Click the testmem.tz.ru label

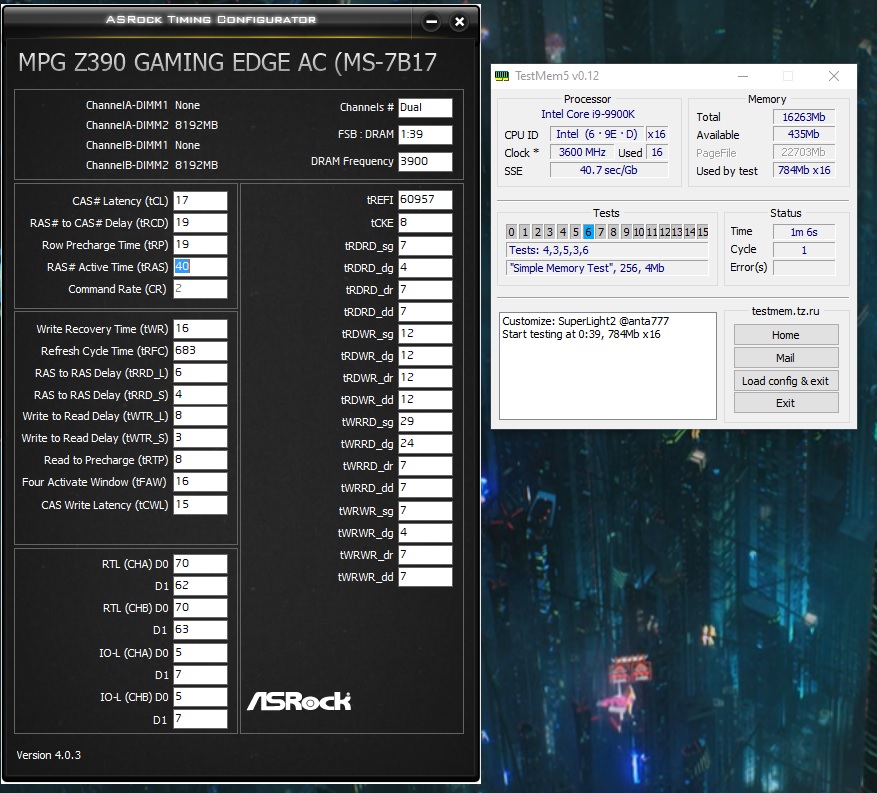coord(785,311)
